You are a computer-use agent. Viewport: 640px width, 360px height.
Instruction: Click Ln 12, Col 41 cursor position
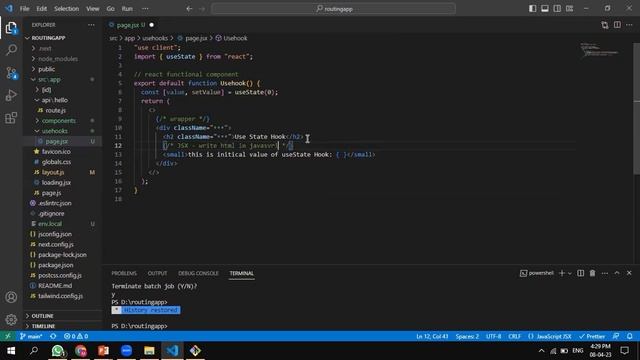pyautogui.click(x=432, y=336)
